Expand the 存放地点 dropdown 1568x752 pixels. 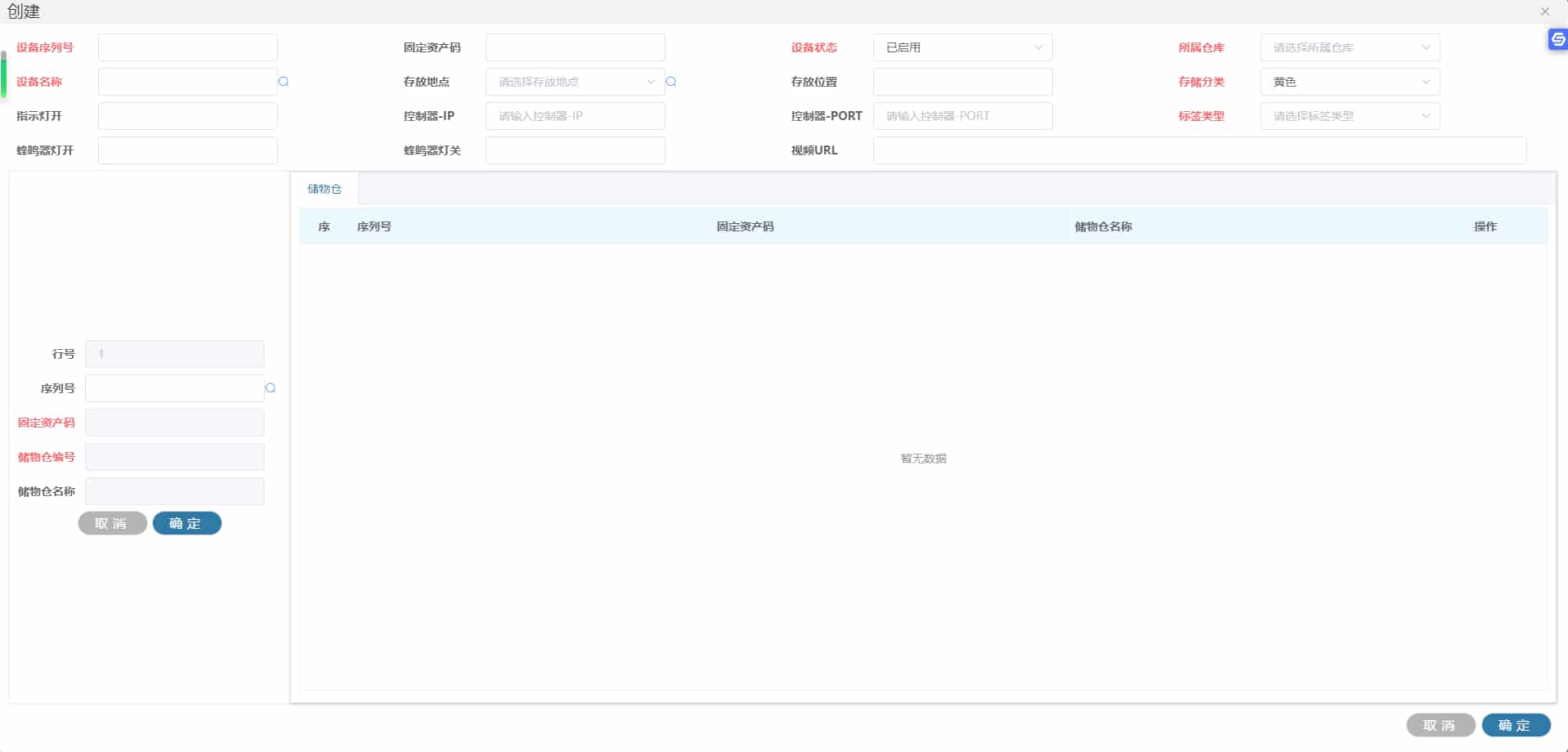575,82
